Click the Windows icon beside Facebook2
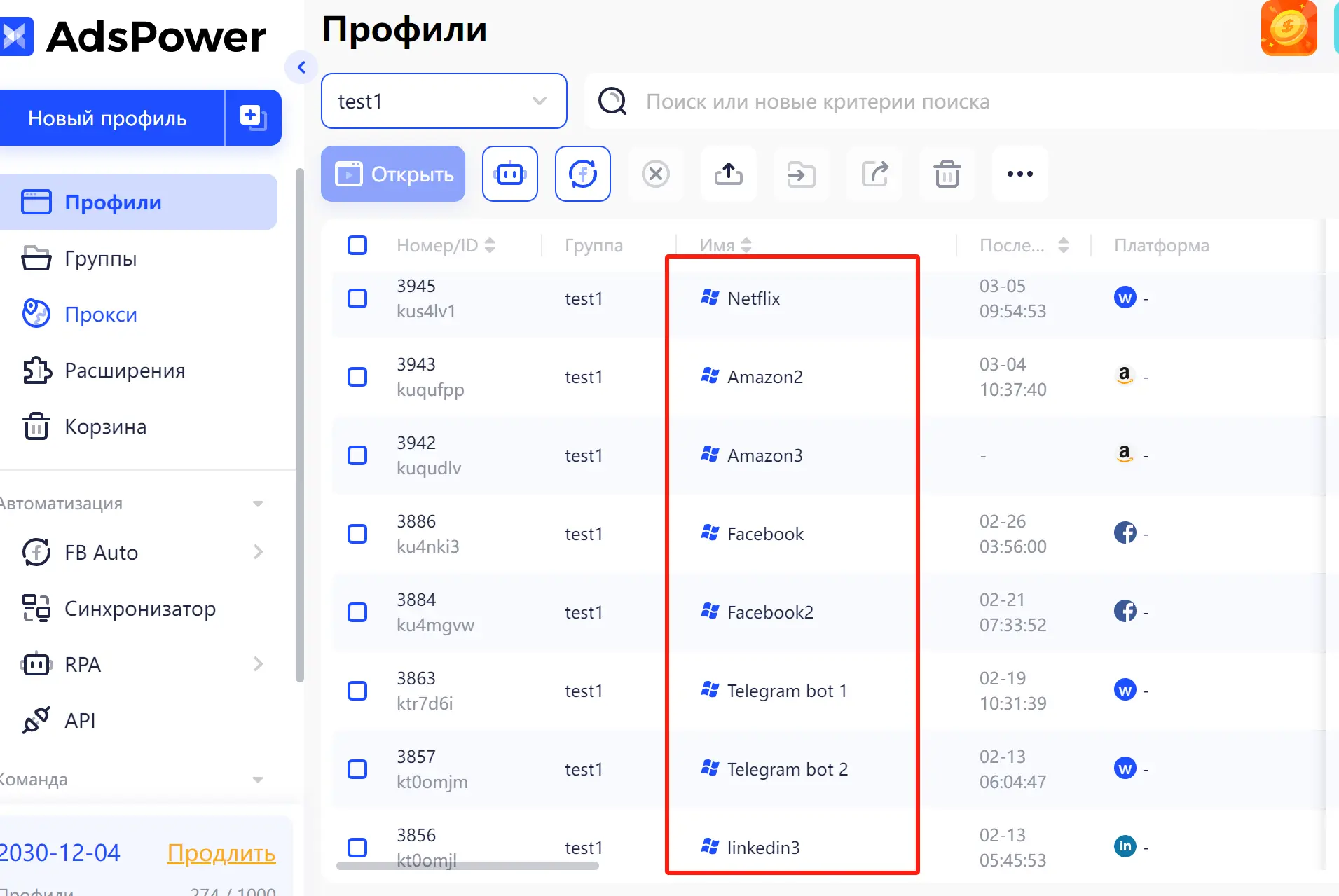 pos(710,611)
